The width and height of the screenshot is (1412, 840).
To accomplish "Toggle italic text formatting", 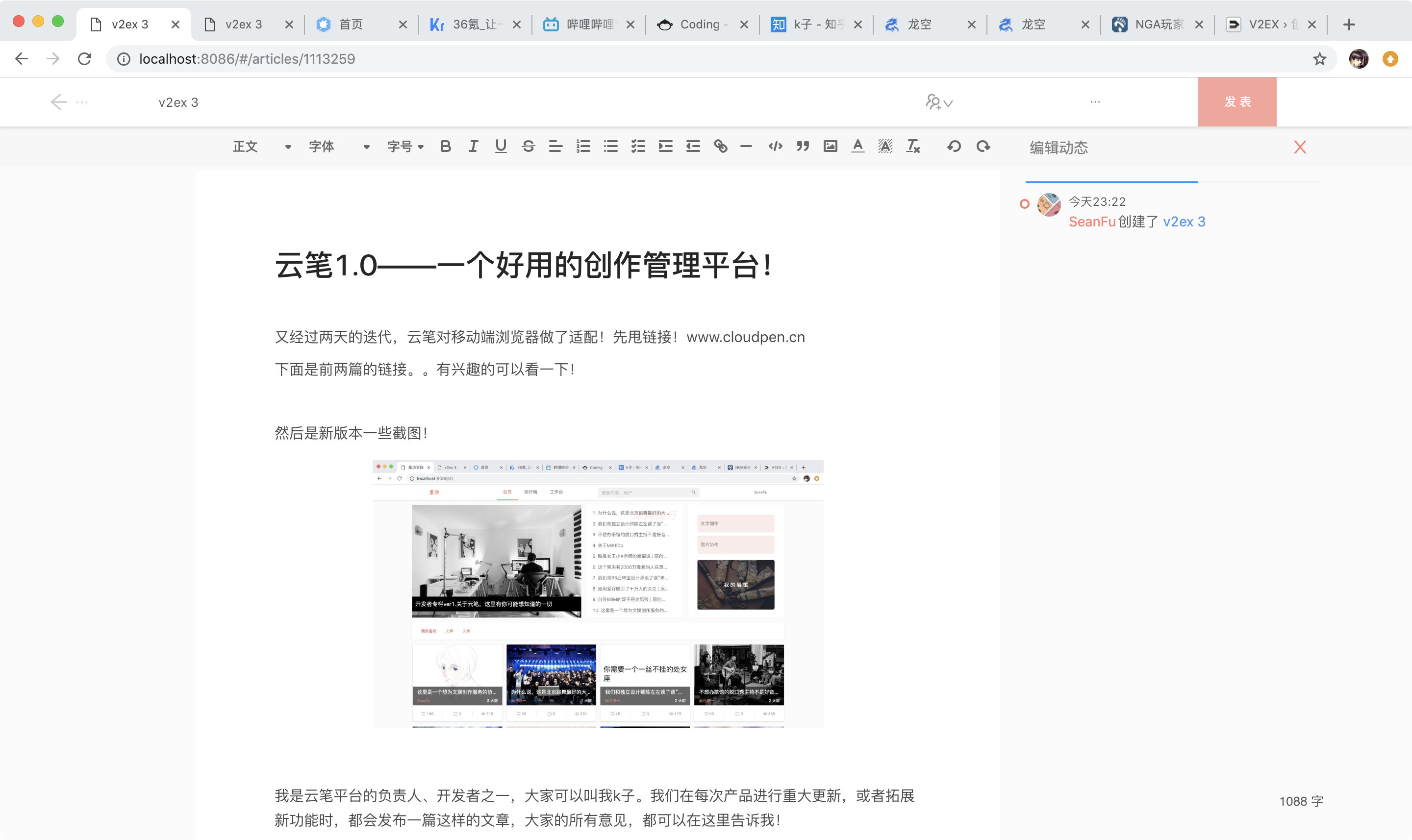I will (x=473, y=147).
